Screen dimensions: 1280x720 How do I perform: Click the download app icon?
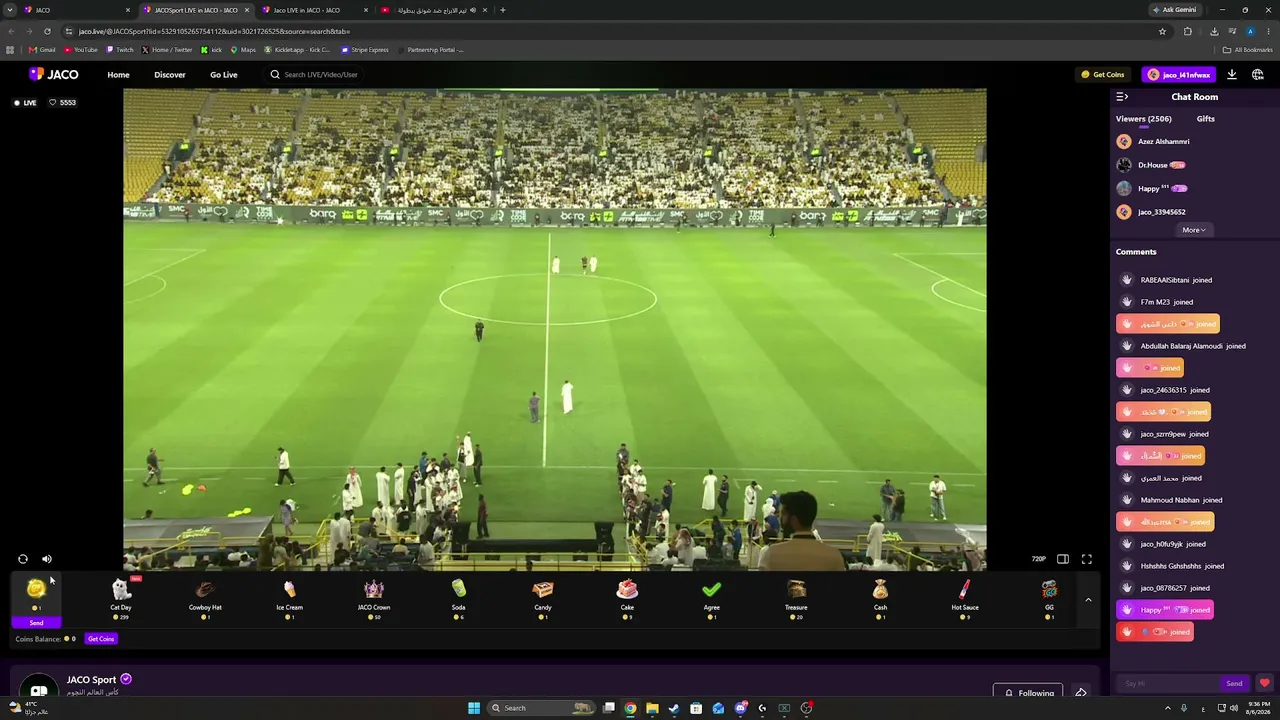pos(1232,75)
